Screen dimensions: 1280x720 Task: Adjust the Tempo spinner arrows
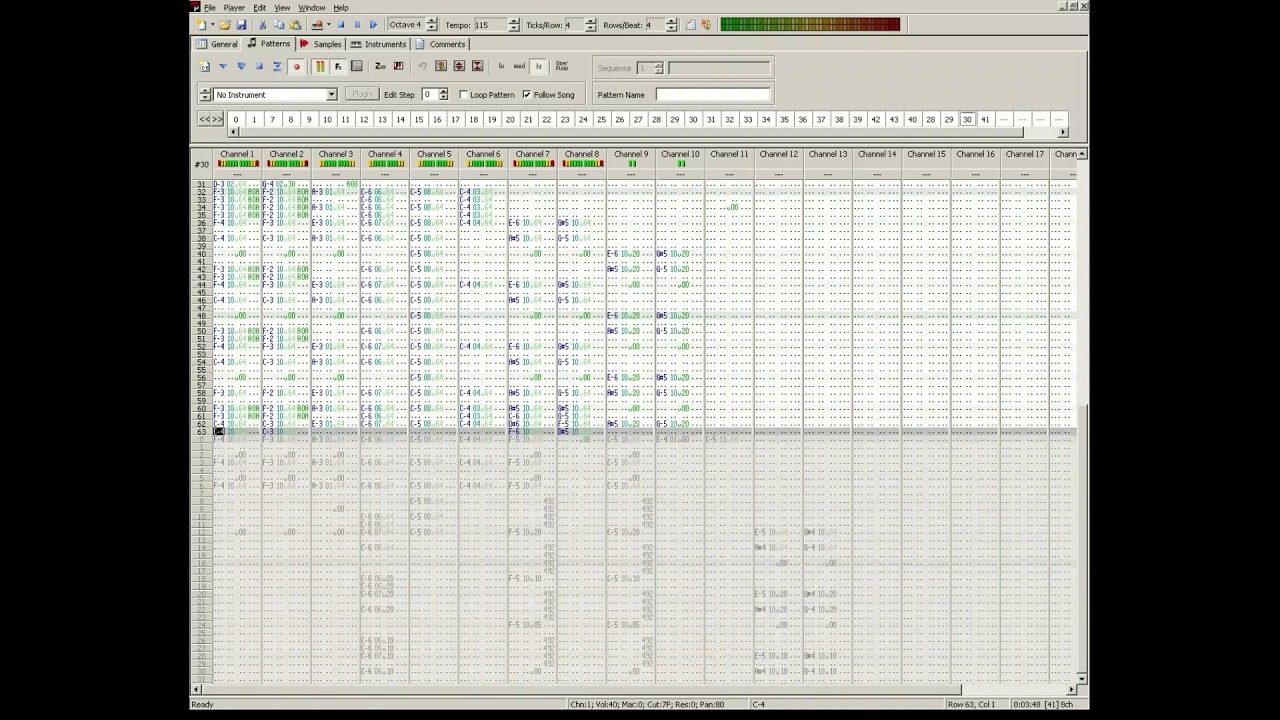(x=514, y=25)
